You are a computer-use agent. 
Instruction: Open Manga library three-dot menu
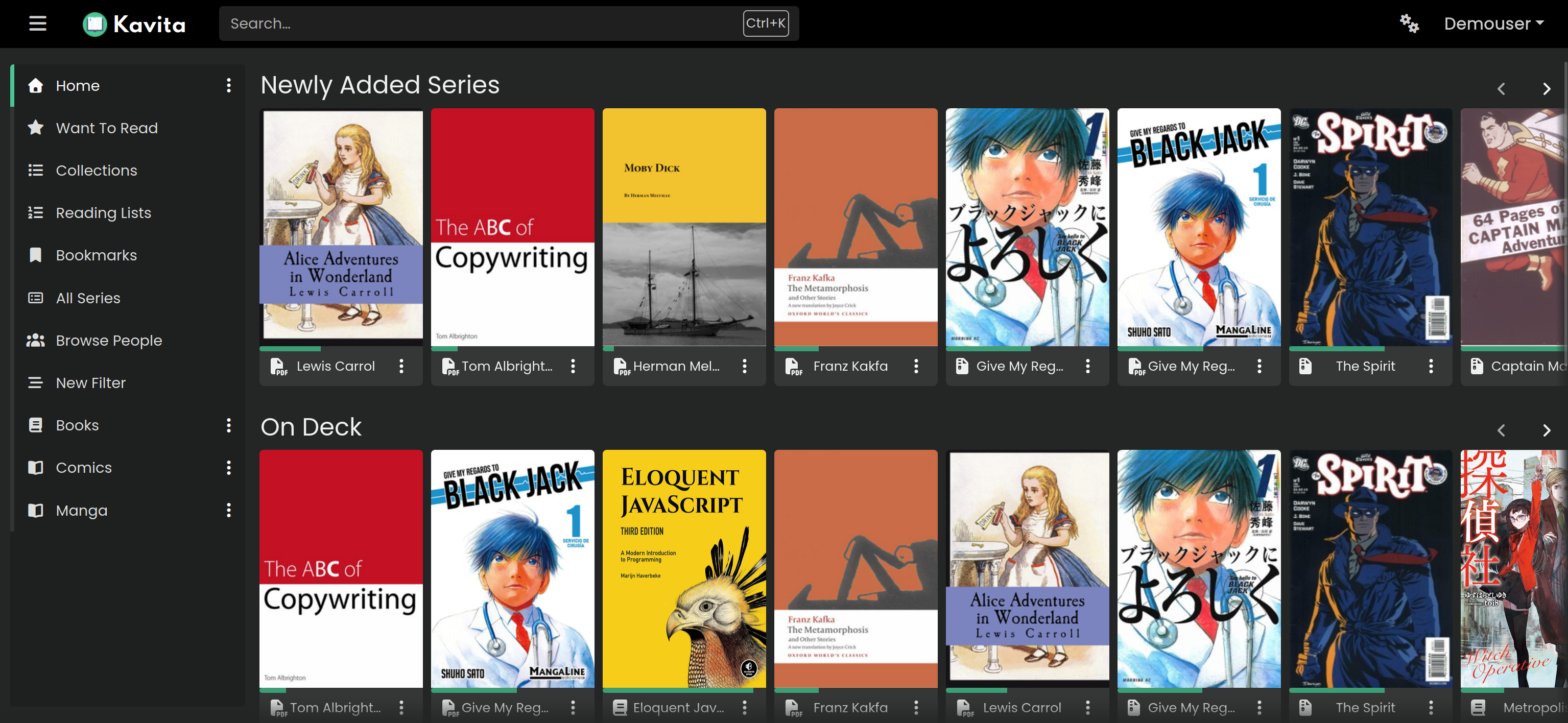(x=229, y=510)
